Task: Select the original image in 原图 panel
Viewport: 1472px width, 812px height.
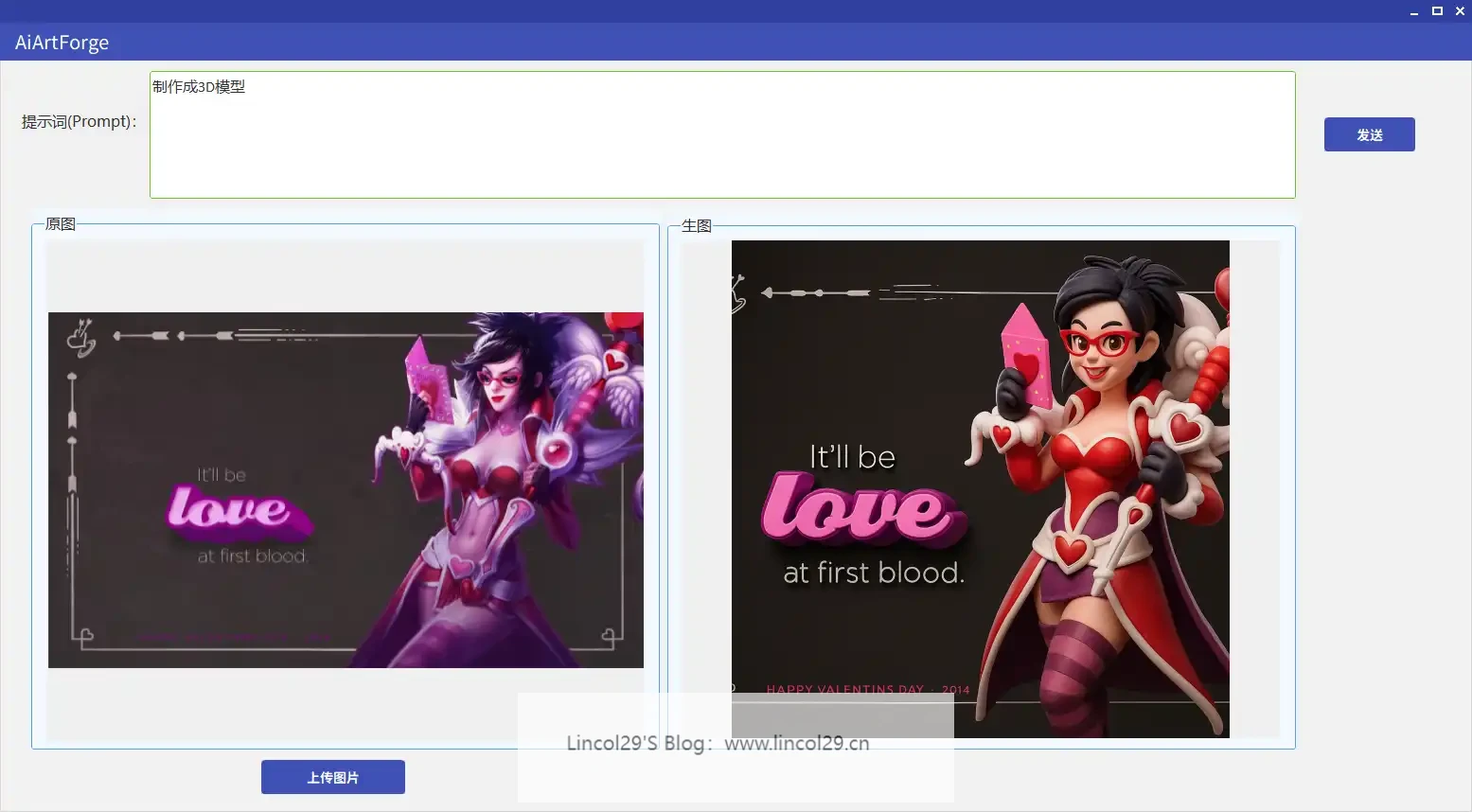Action: 346,489
